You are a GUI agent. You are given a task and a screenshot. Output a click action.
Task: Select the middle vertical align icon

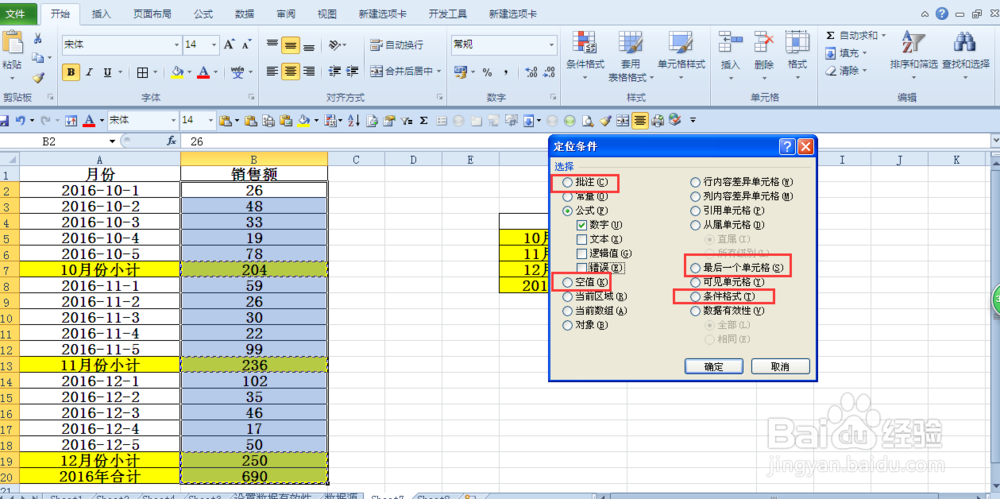point(291,45)
